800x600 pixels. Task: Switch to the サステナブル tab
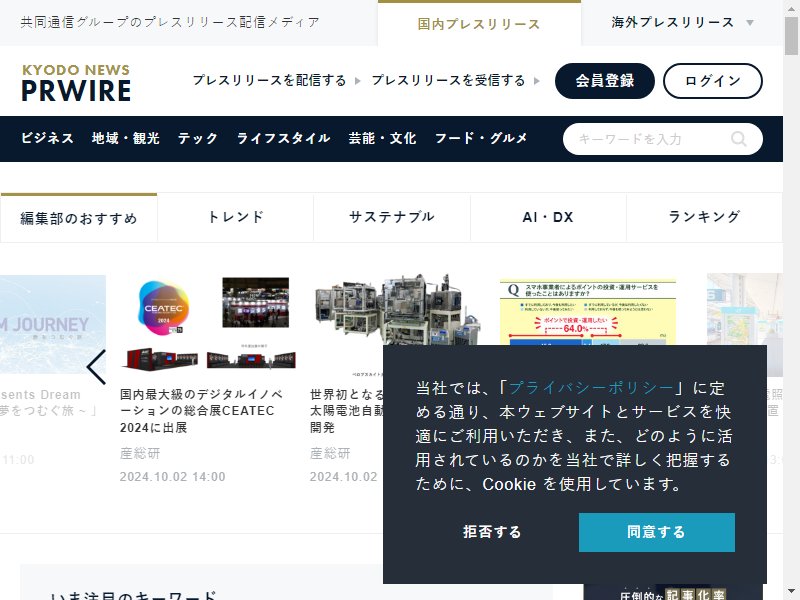[392, 217]
